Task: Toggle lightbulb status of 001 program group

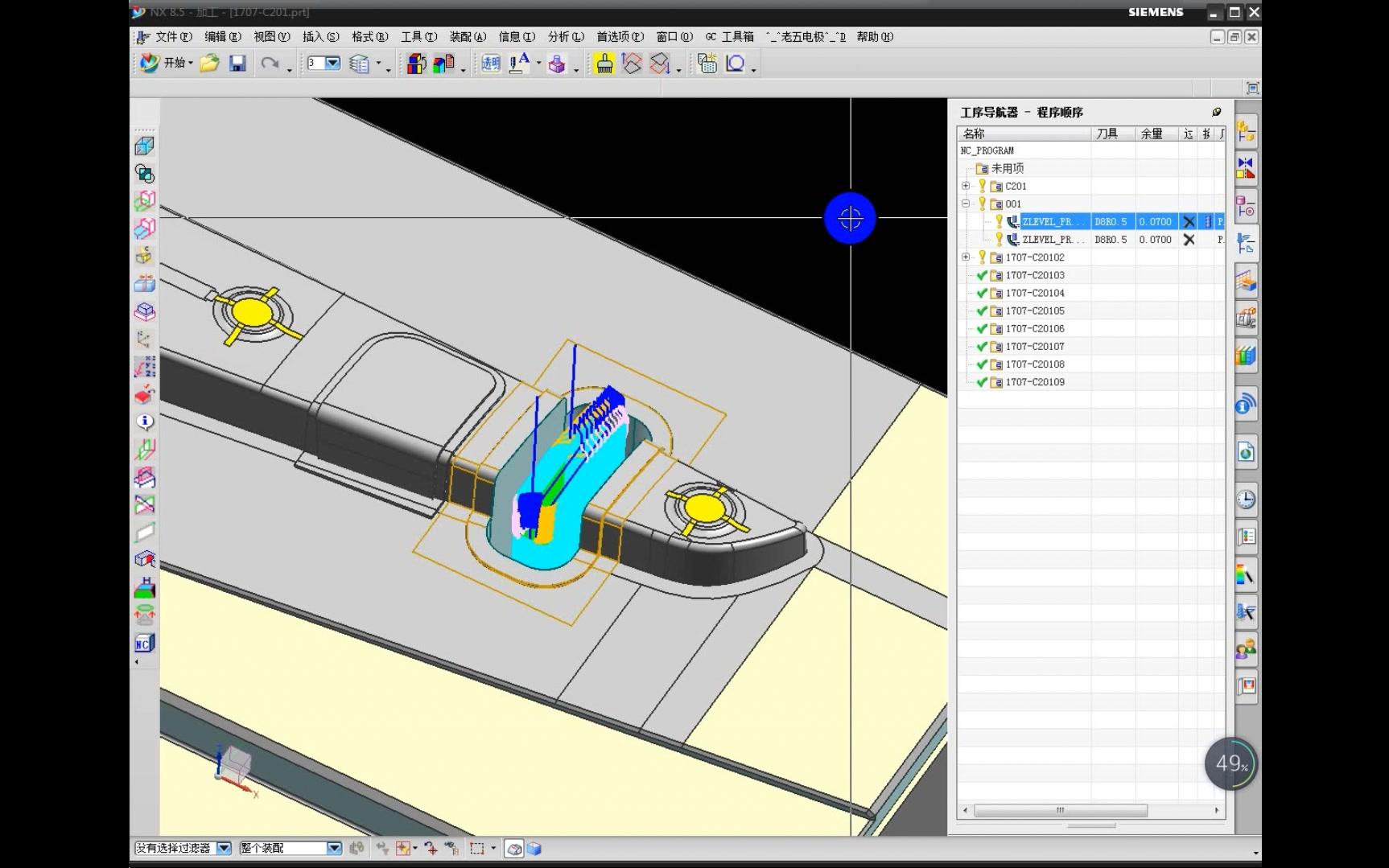Action: (x=982, y=204)
